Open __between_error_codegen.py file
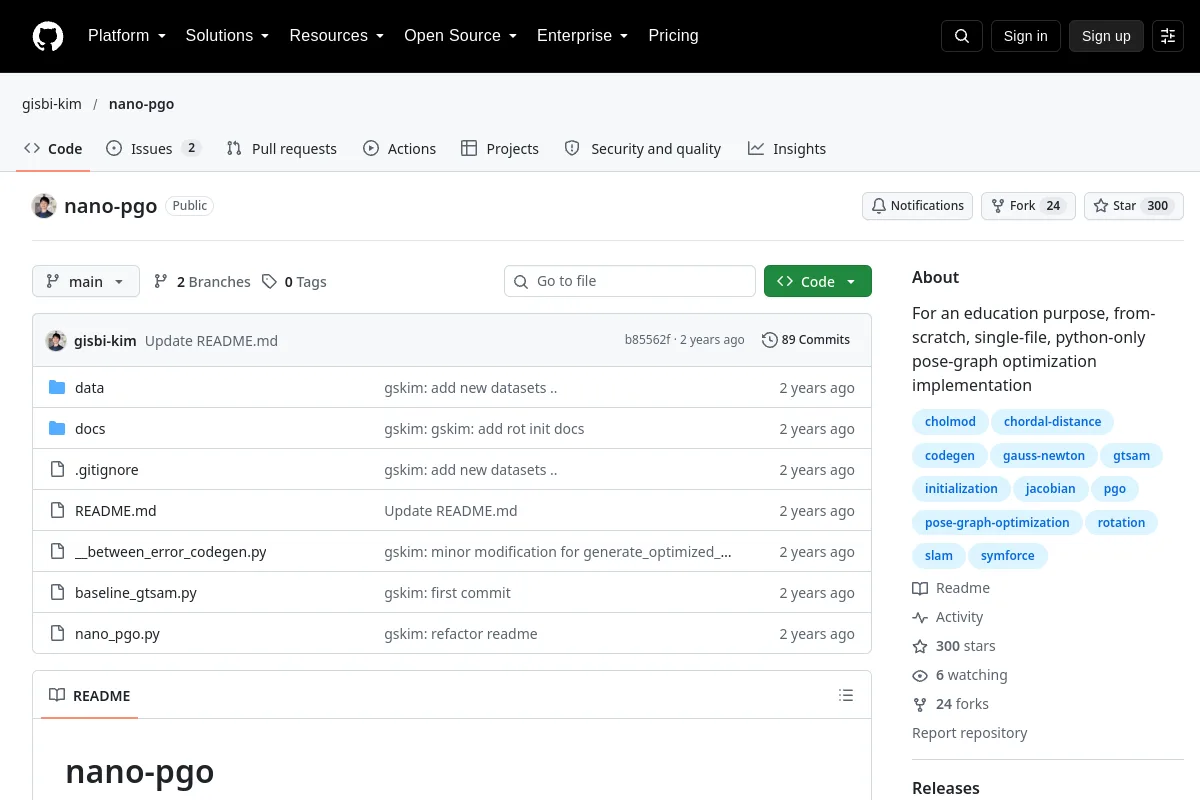The image size is (1200, 800). coord(171,552)
